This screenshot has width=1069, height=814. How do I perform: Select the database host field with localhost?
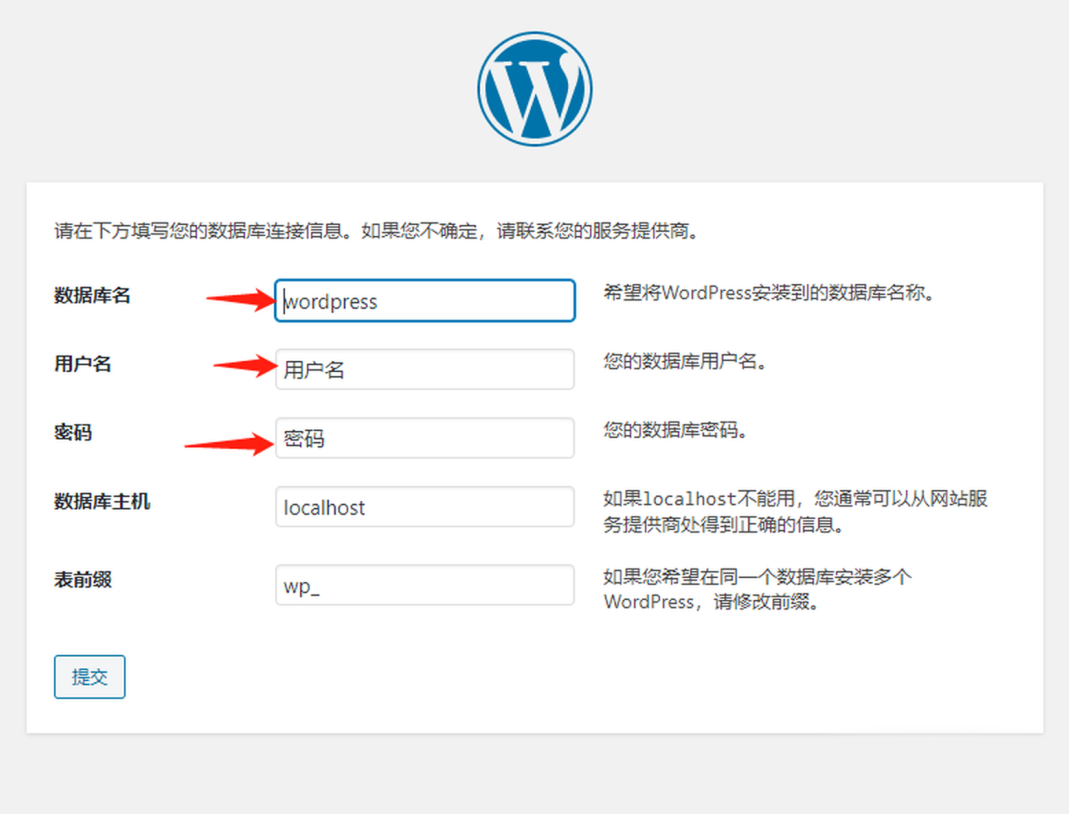tap(425, 507)
